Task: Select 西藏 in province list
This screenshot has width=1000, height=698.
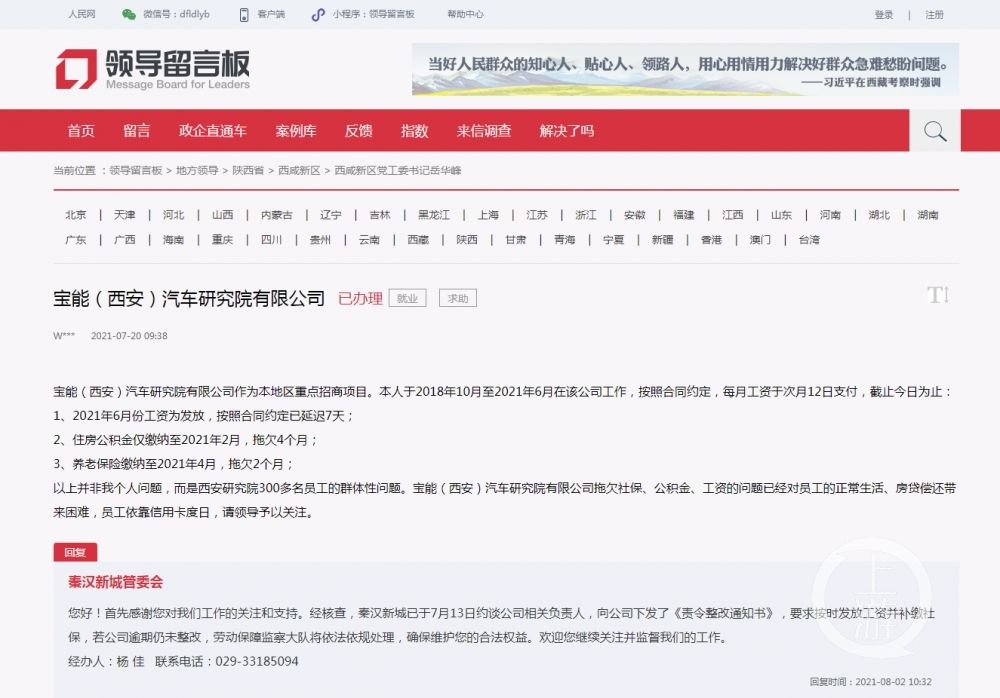Action: pos(418,240)
